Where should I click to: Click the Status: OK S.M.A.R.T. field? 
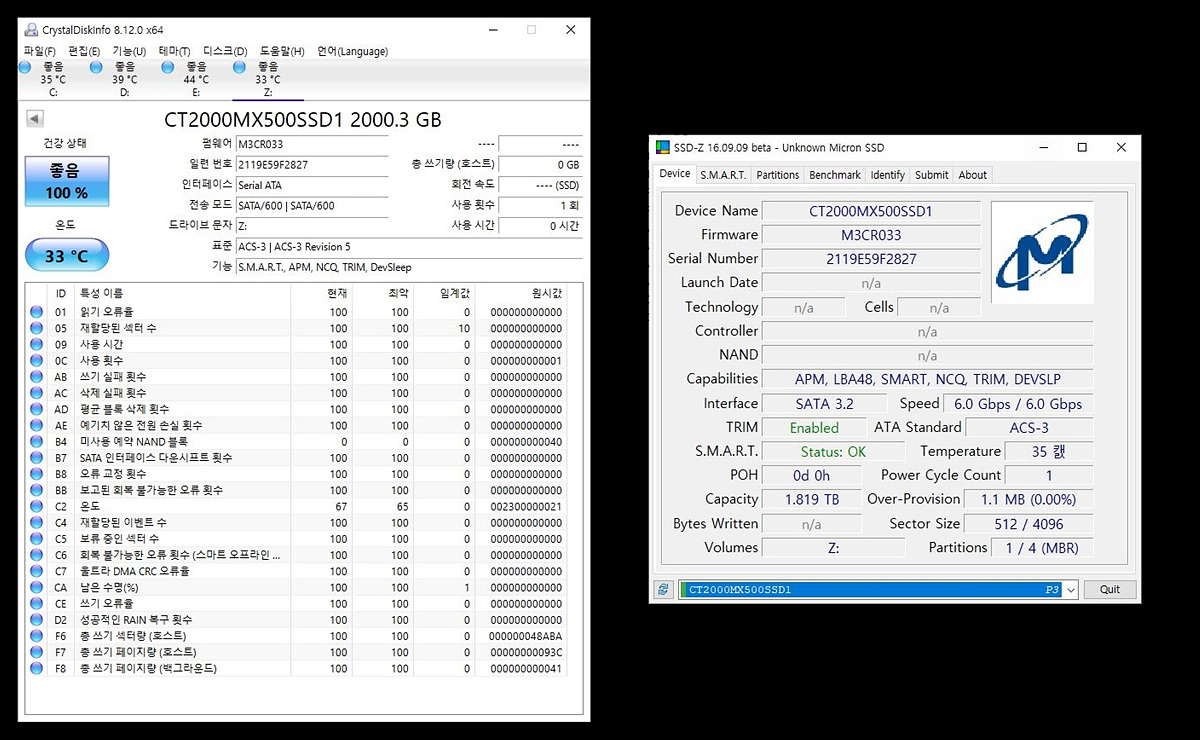pyautogui.click(x=834, y=451)
